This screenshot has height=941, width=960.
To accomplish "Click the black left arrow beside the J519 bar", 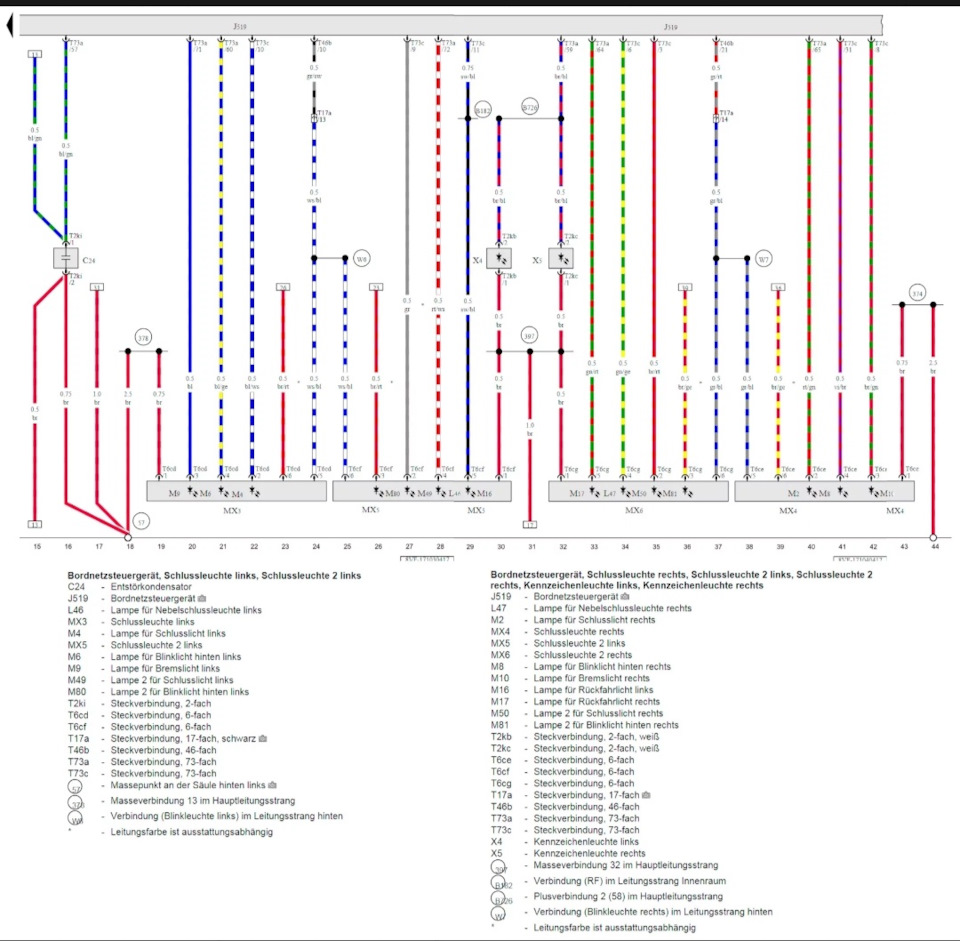I will point(9,26).
